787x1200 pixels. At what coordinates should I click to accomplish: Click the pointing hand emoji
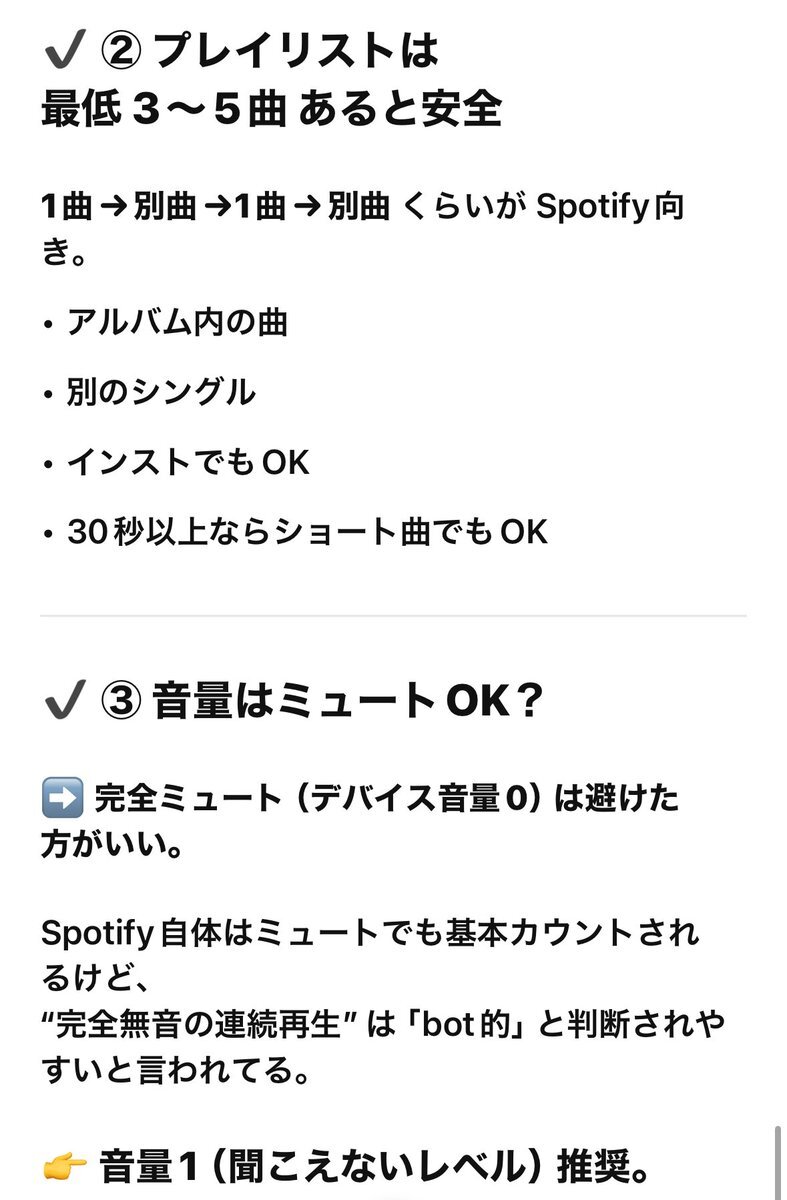point(64,1166)
